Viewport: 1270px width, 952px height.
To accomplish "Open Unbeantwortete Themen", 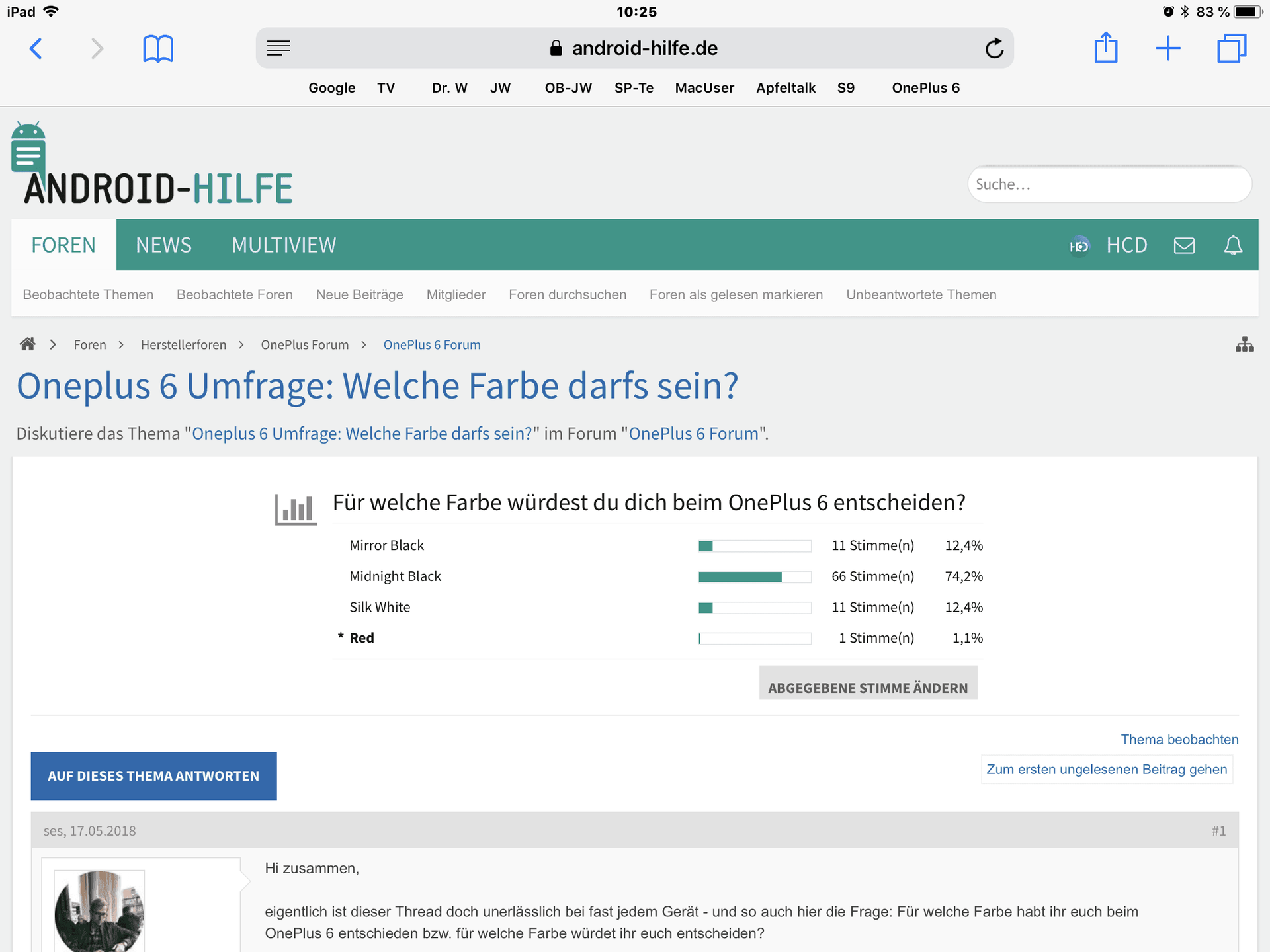I will tap(921, 294).
